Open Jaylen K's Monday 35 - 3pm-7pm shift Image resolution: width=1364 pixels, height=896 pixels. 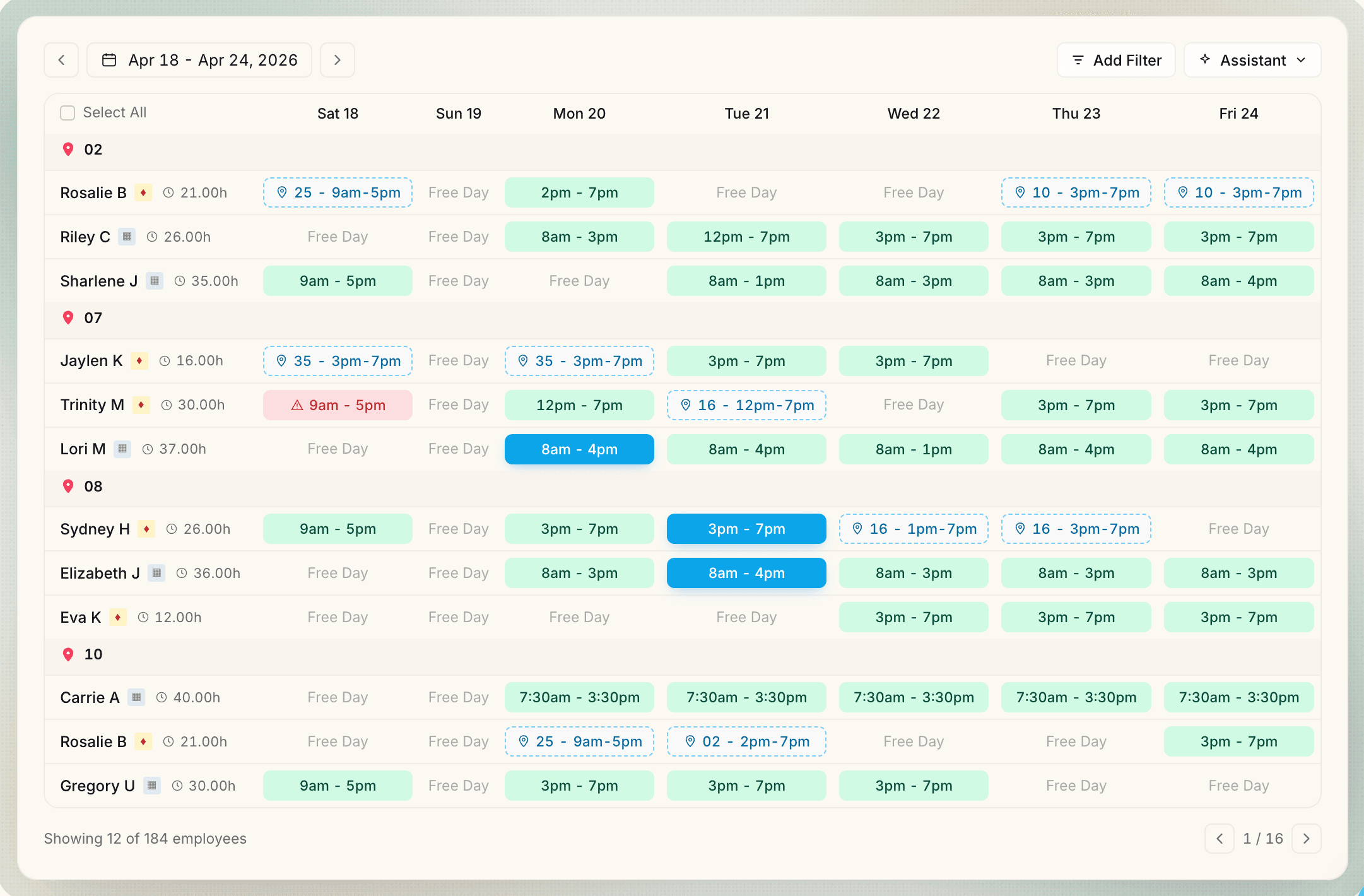point(579,361)
